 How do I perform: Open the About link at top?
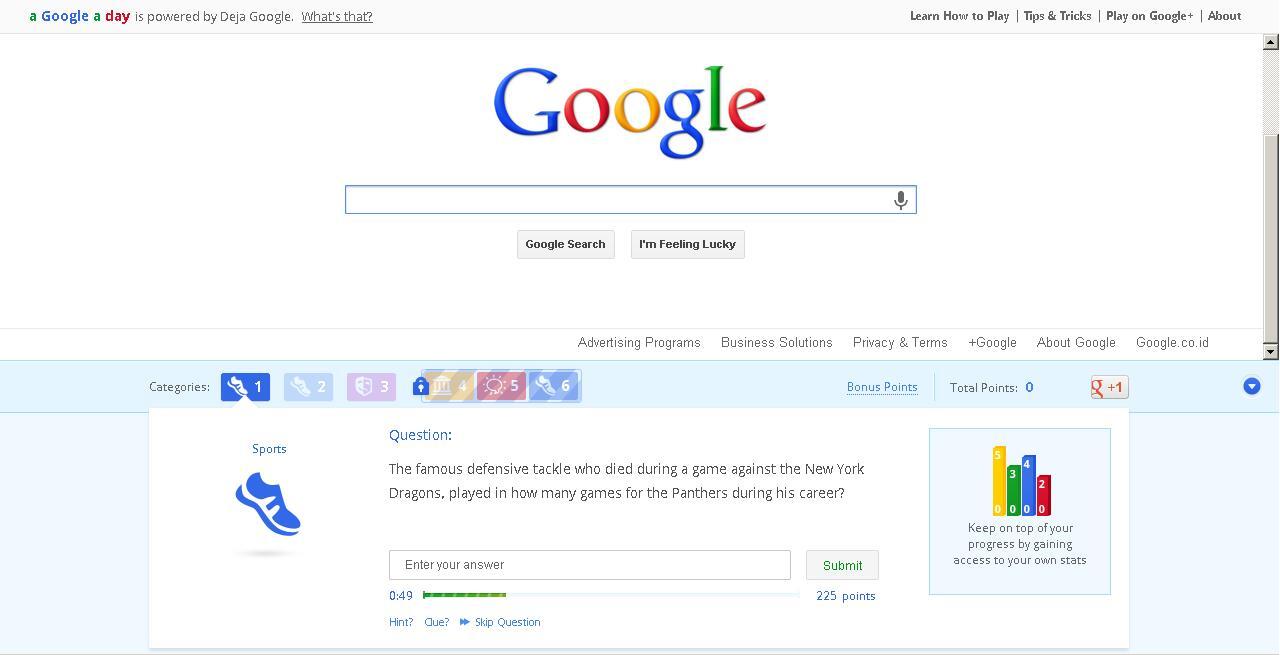[1224, 16]
